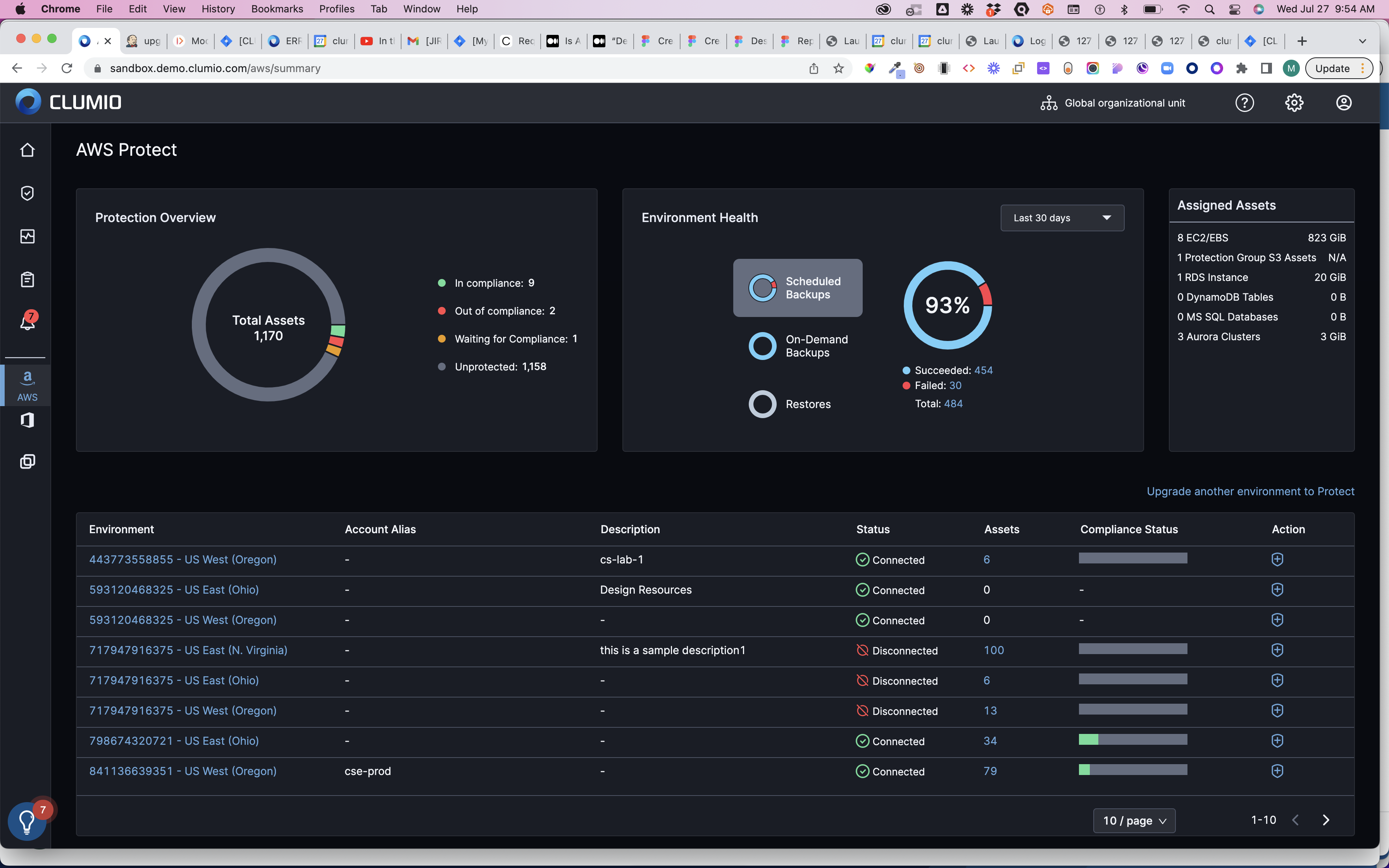Viewport: 1389px width, 868px height.
Task: Select On-Demand Backups view
Action: (797, 346)
